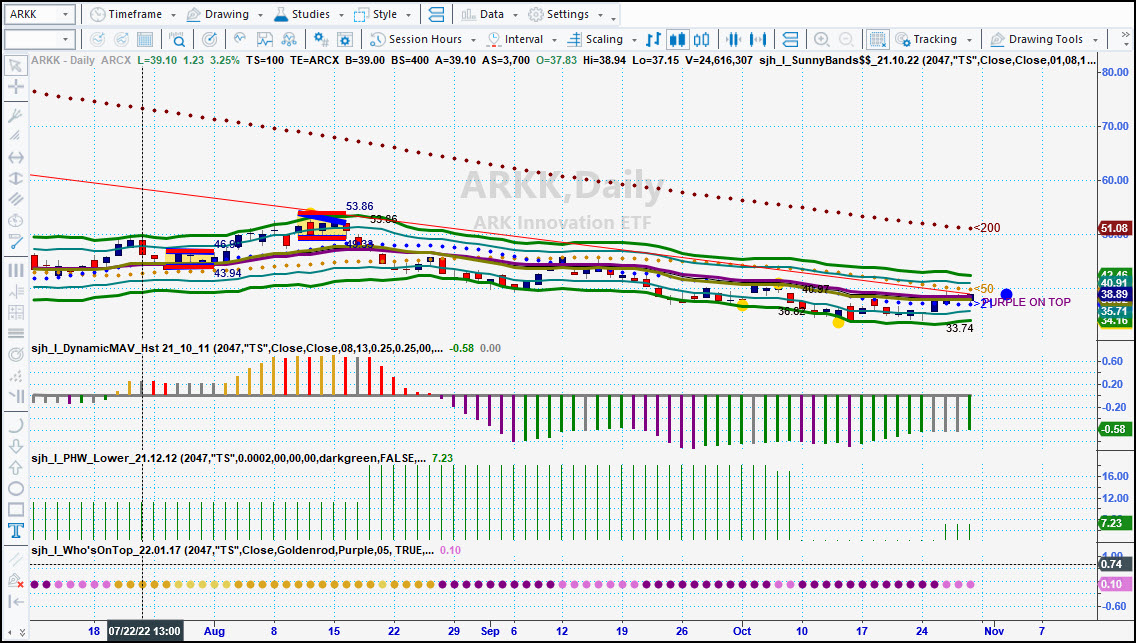This screenshot has height=643, width=1136.
Task: Select the down arrow drawing tool
Action: pos(15,446)
